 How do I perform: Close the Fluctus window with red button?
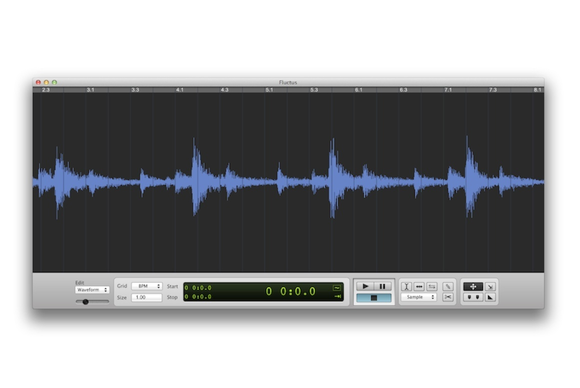38,82
